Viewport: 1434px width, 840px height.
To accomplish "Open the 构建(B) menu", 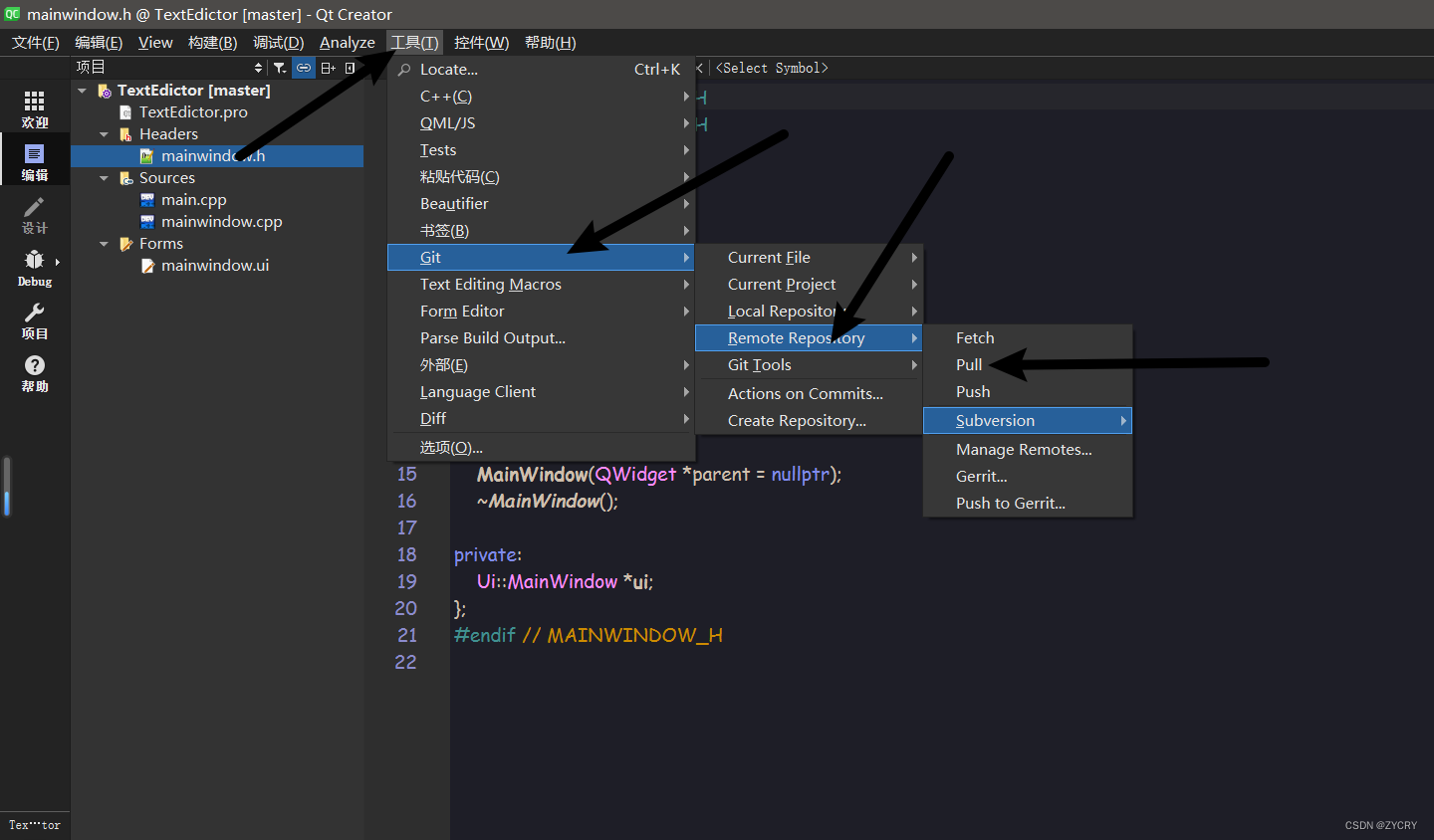I will (213, 42).
